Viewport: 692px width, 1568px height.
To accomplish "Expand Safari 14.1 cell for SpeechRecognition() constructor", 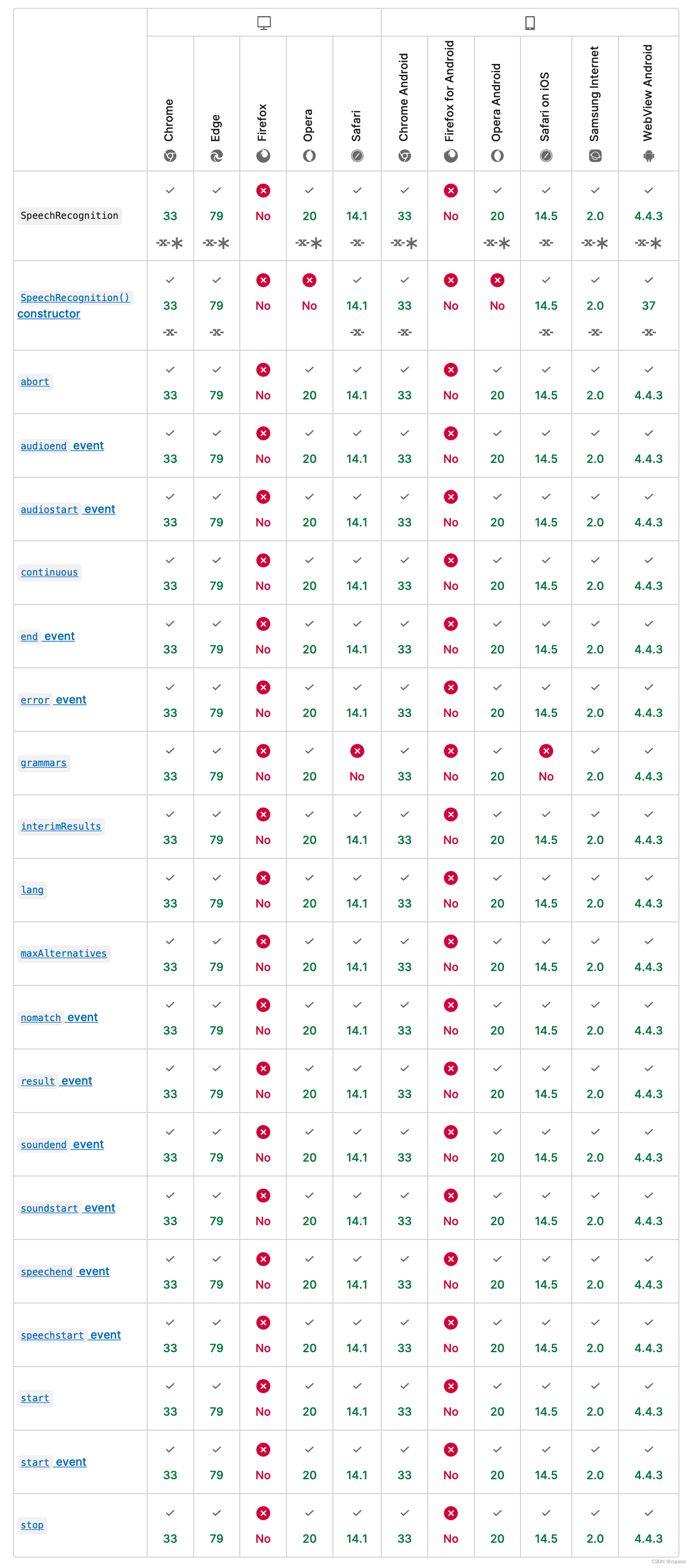I will coord(357,305).
